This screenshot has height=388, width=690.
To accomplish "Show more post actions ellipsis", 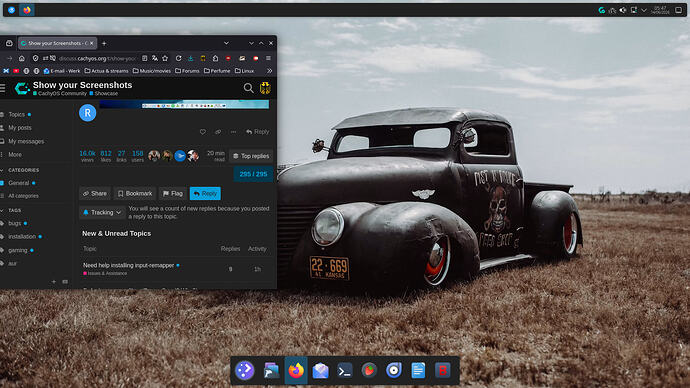I will pyautogui.click(x=233, y=132).
